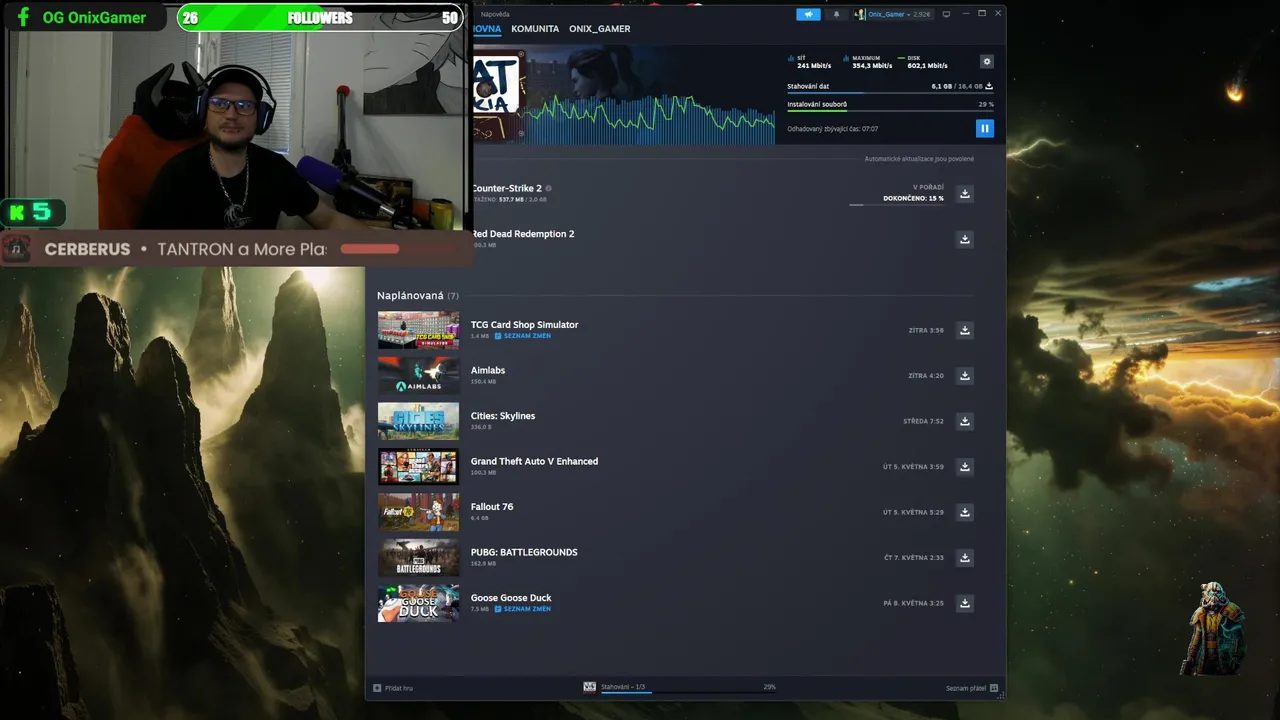Open Aimlabs game thumbnail
The image size is (1280, 720).
click(x=419, y=376)
